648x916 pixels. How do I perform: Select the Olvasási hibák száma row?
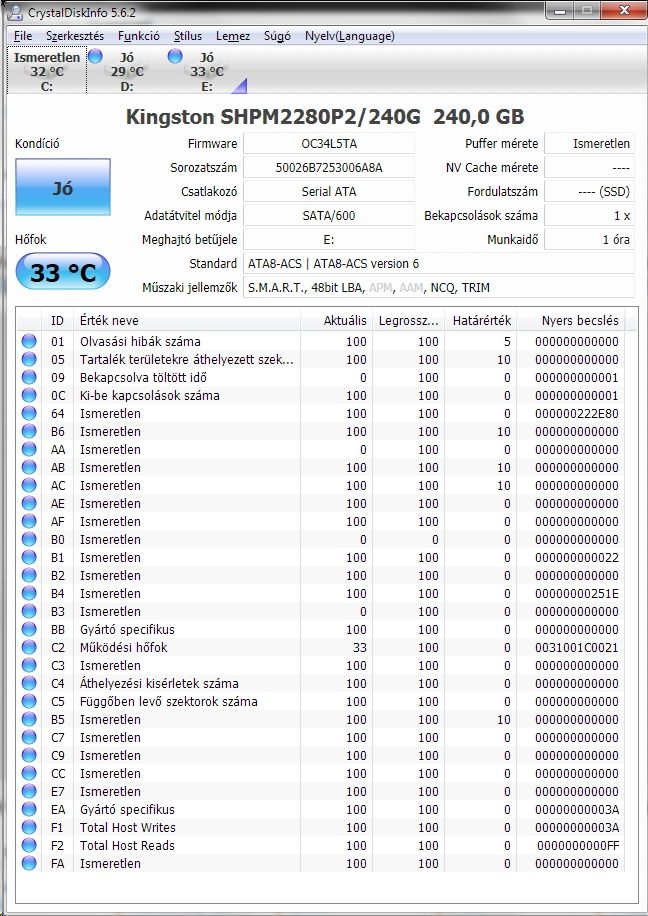pos(320,341)
